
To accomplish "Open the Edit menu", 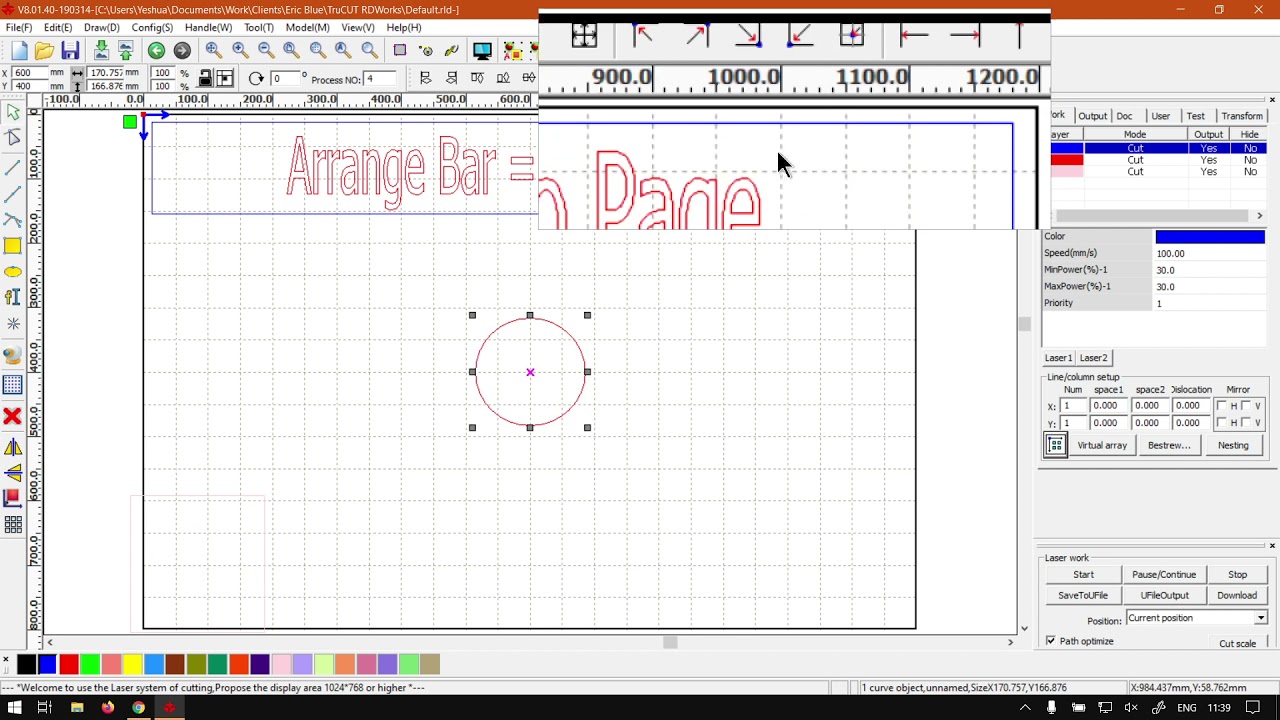I will [58, 28].
